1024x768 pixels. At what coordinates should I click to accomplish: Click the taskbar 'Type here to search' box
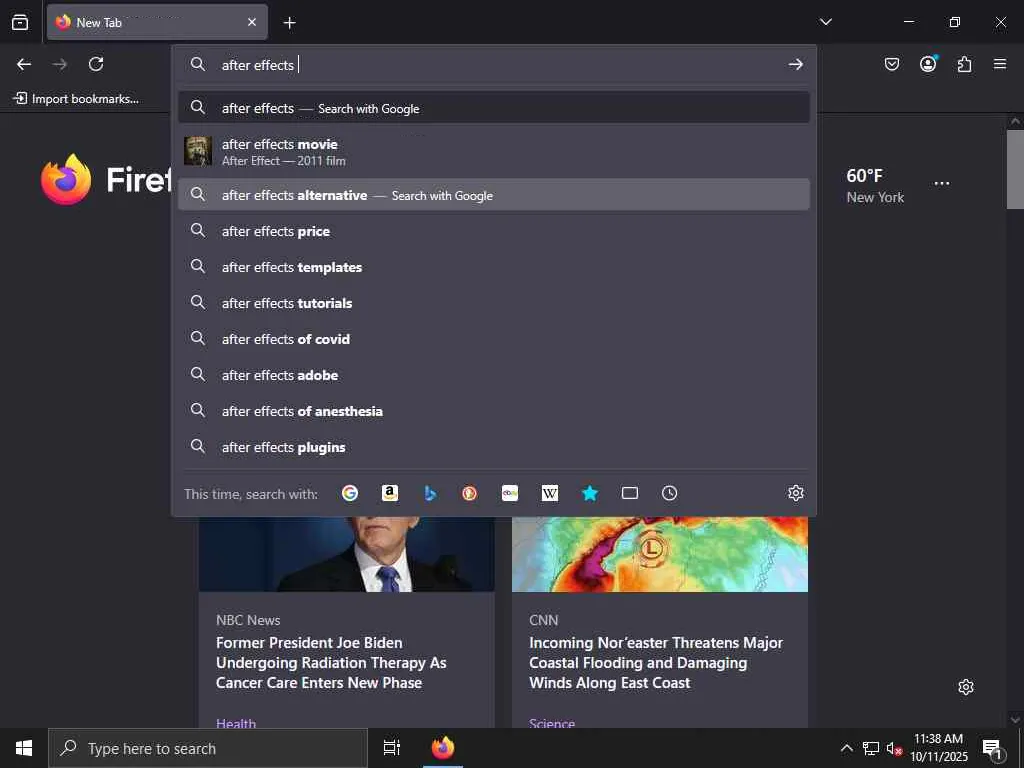click(x=208, y=748)
